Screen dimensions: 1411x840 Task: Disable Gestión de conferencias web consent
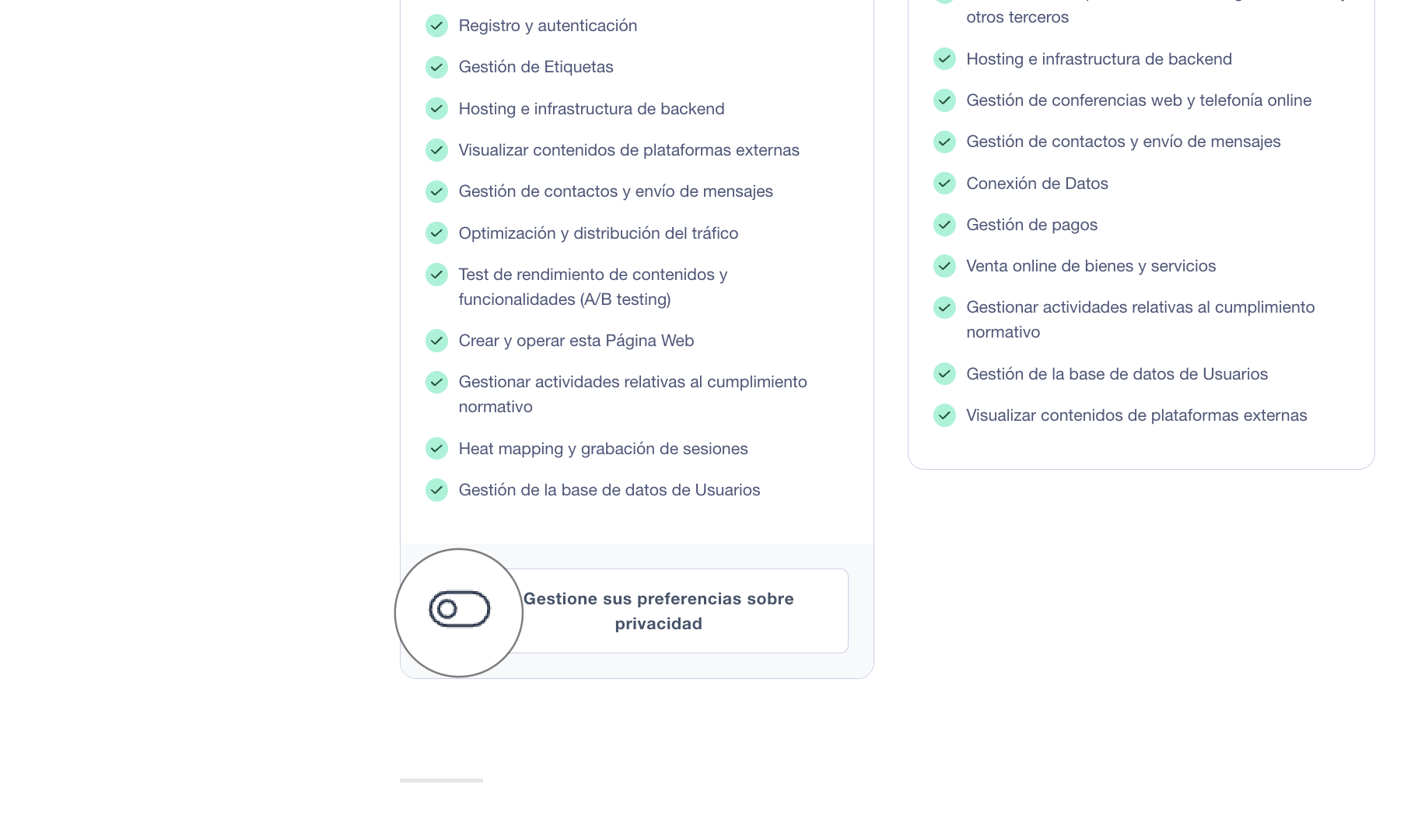coord(944,100)
